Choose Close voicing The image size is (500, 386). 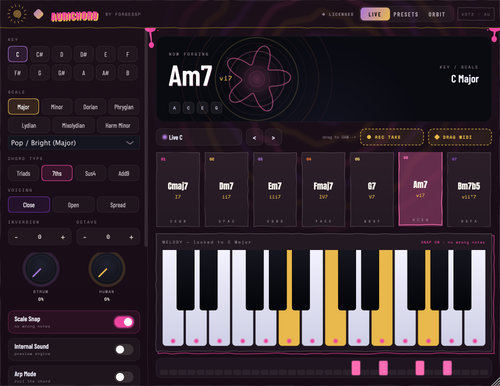(x=29, y=205)
